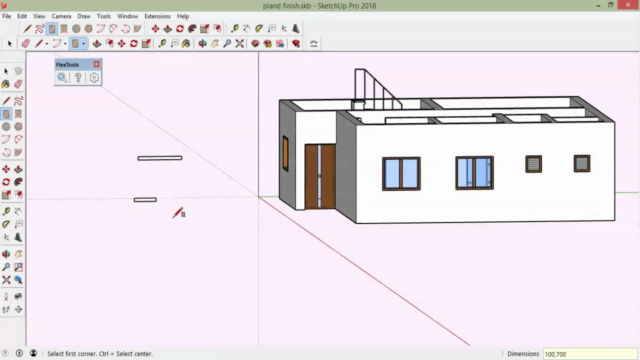640x360 pixels.
Task: Select the Circle tool in top toolbar row
Action: [76, 29]
